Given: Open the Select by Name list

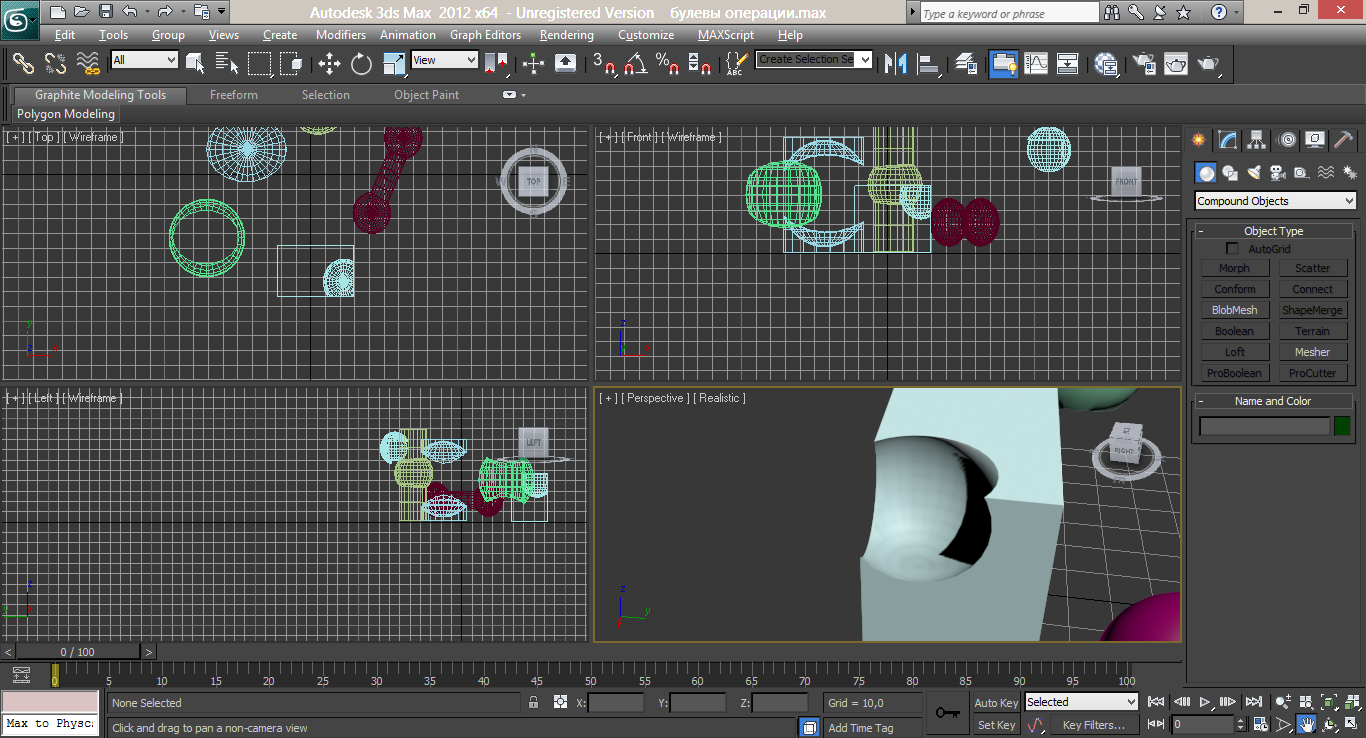Looking at the screenshot, I should click(227, 63).
